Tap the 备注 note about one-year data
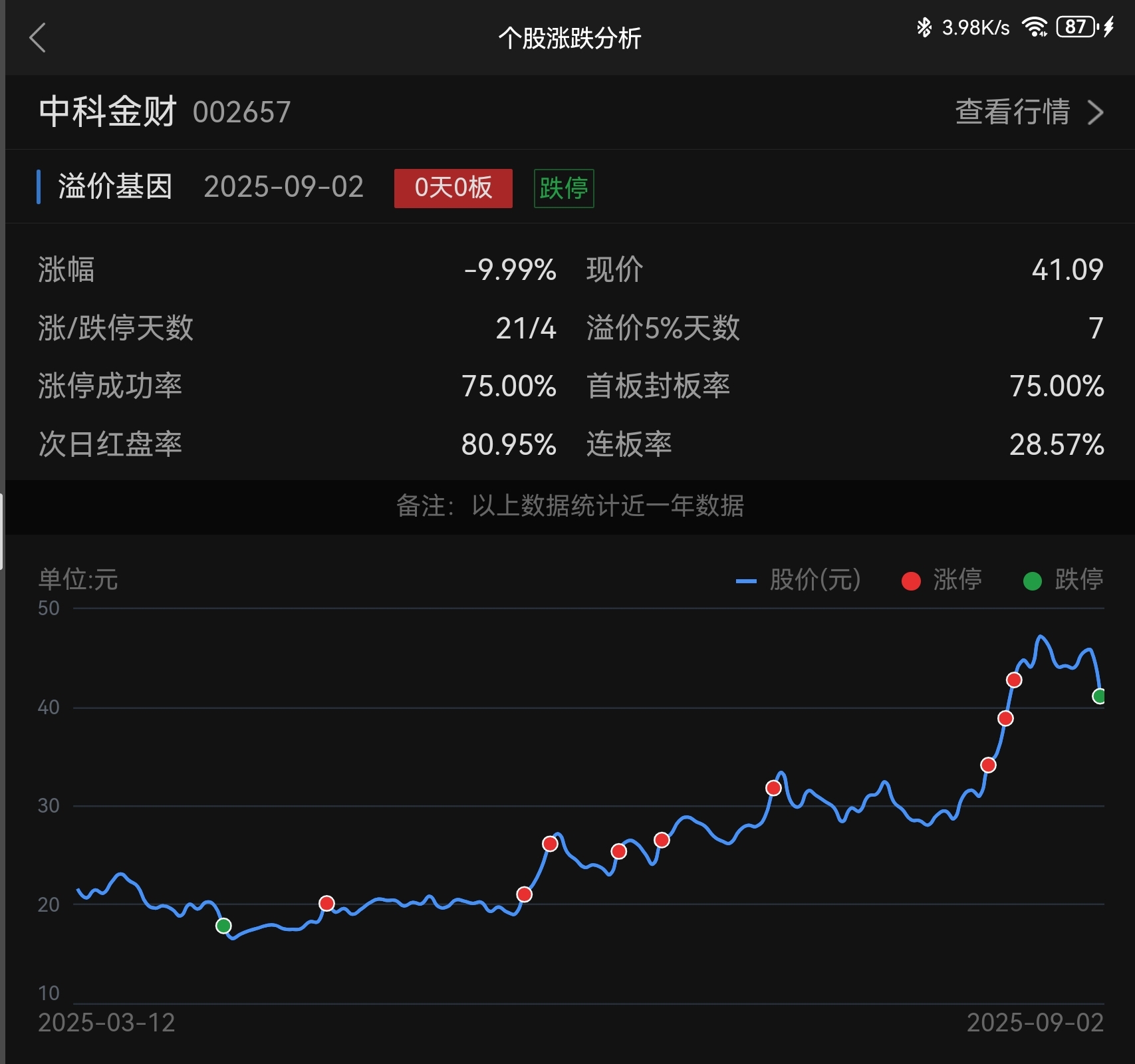Screen dimensions: 1135x1064 pyautogui.click(x=570, y=506)
